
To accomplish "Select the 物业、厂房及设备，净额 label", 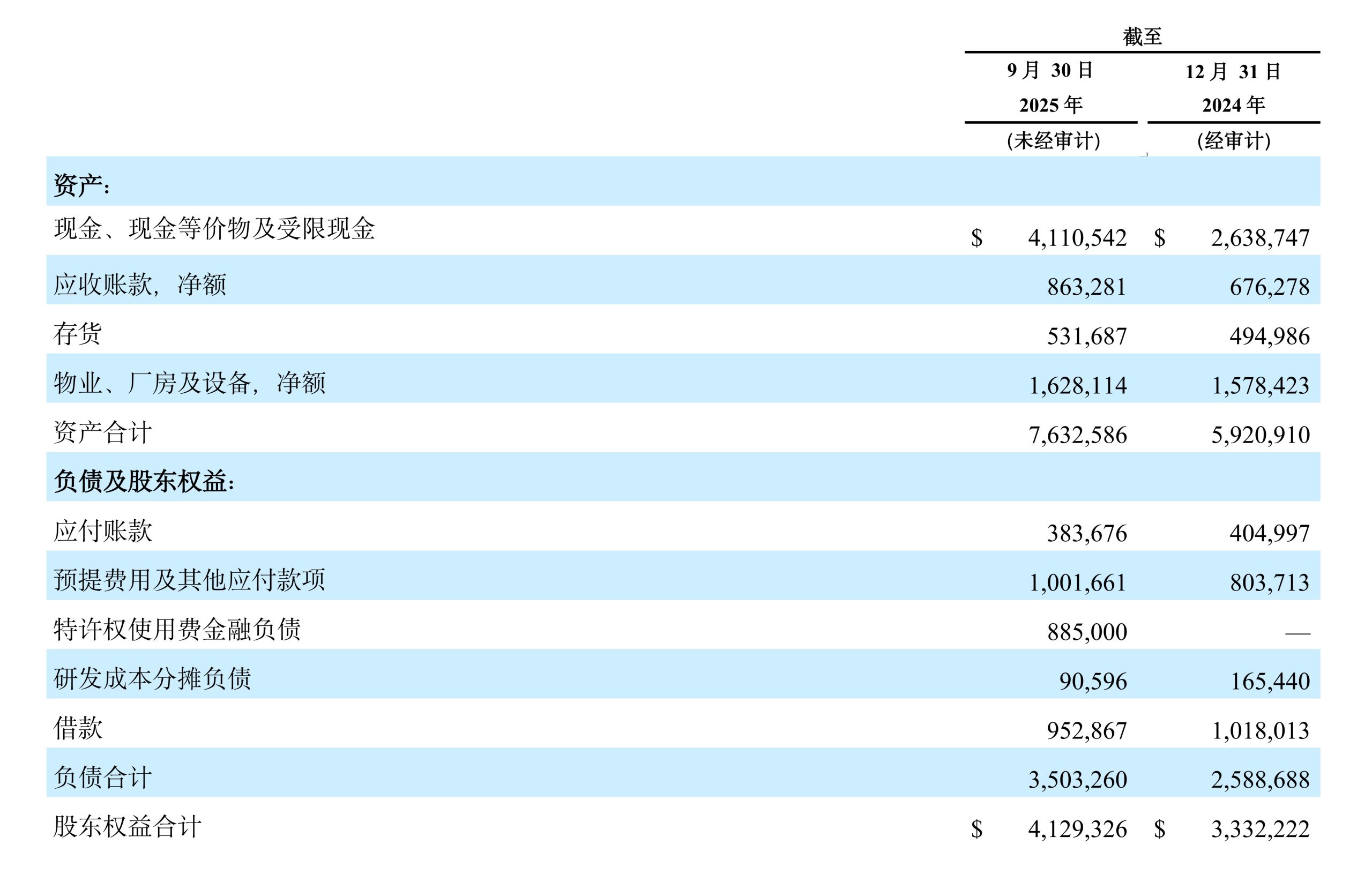I will (x=189, y=383).
